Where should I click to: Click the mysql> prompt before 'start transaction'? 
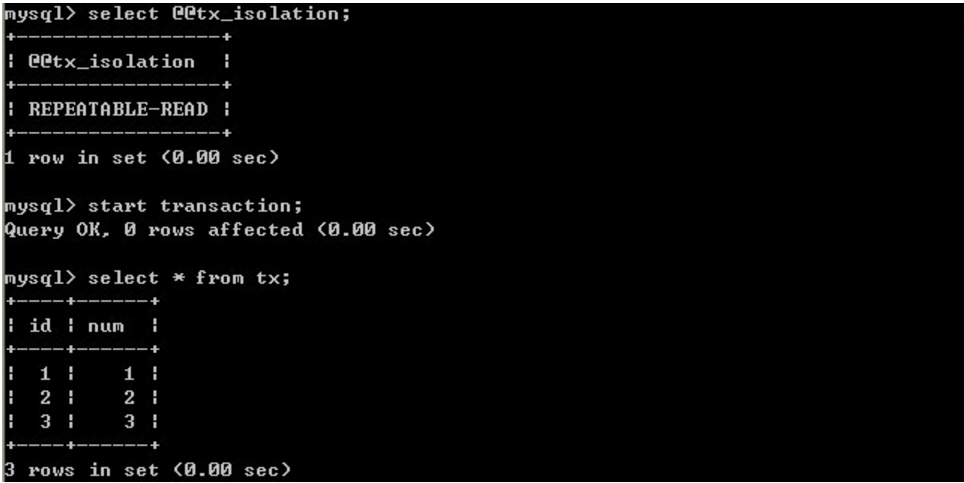[x=39, y=206]
